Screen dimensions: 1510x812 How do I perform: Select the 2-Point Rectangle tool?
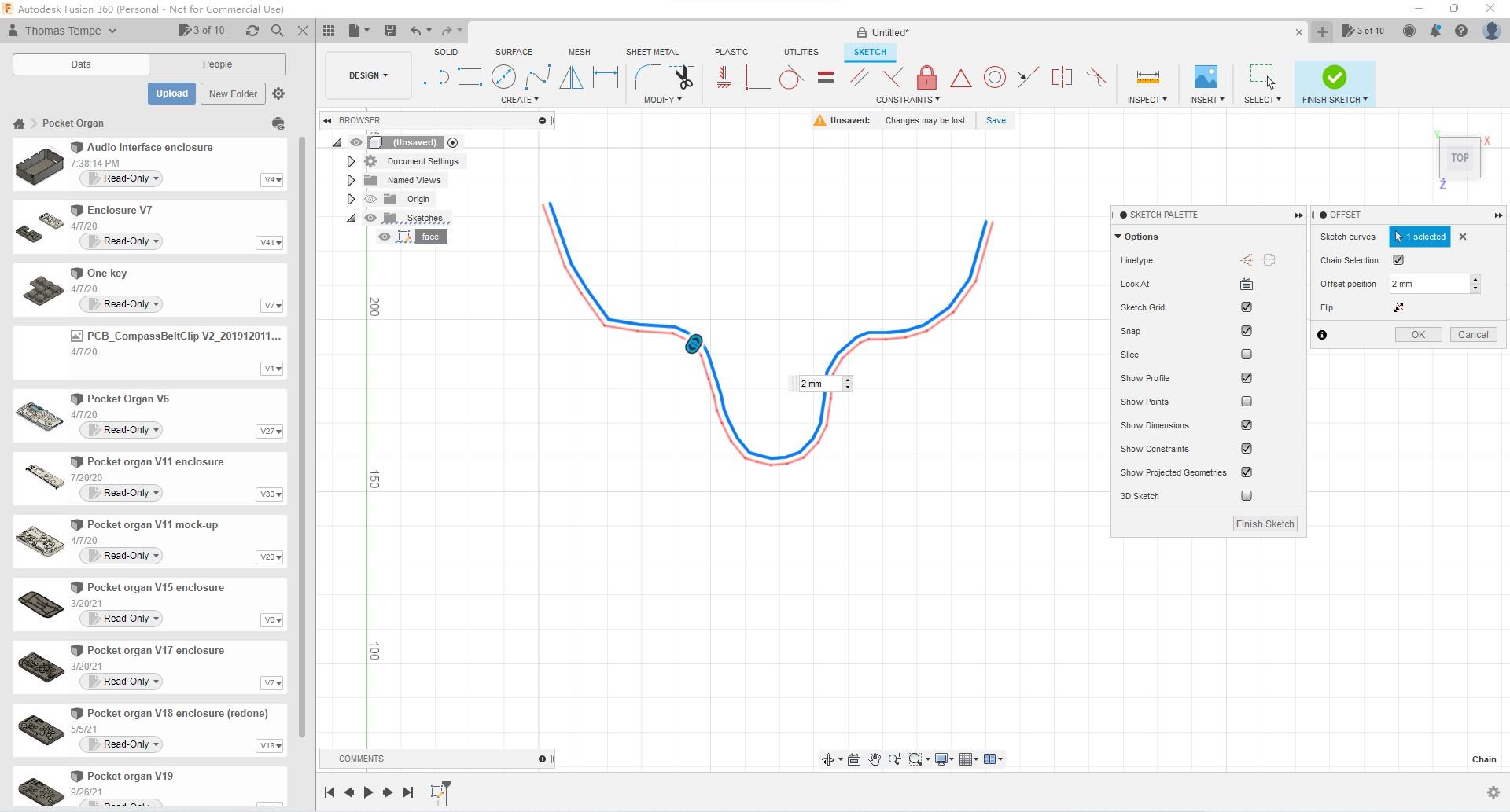[470, 77]
